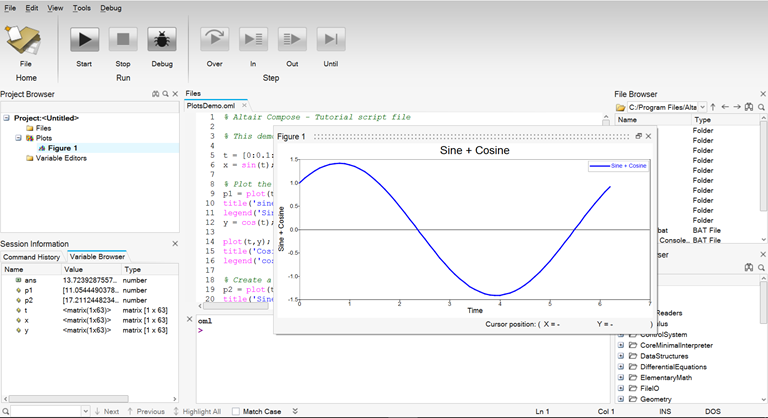The width and height of the screenshot is (768, 418).
Task: Click the Step In icon
Action: coord(253,40)
